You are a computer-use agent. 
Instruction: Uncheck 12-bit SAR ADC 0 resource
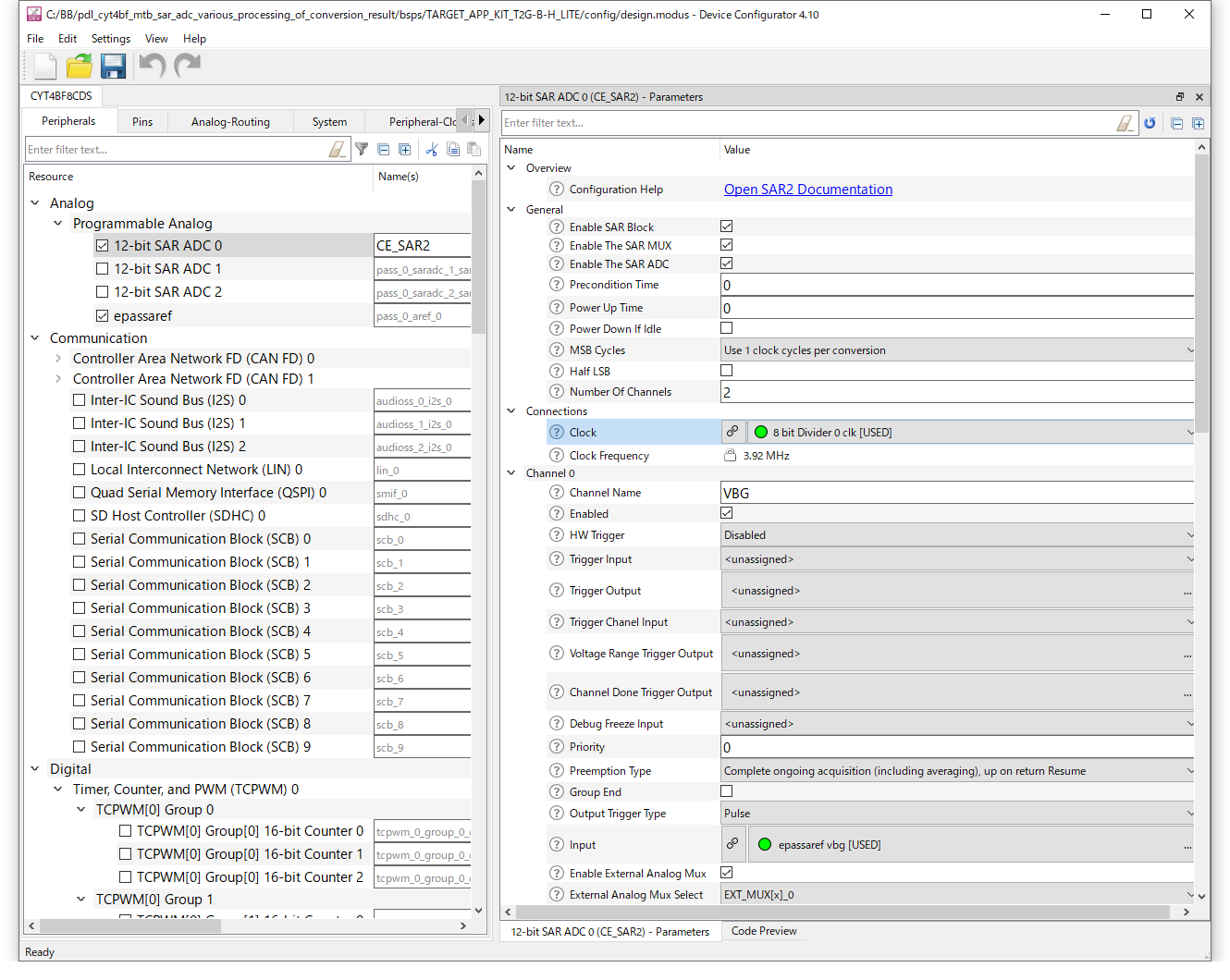(103, 246)
